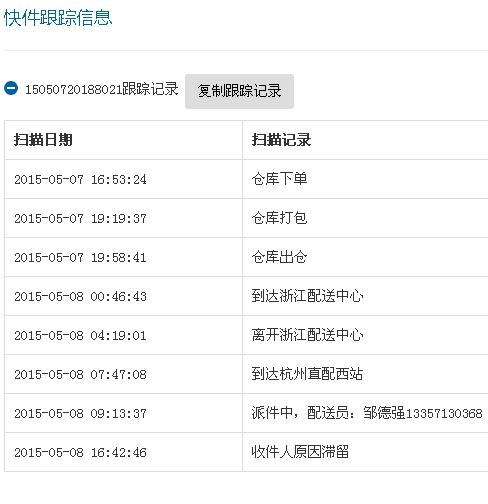This screenshot has height=504, width=488.
Task: Select date 2015-05-08 16:42:46
Action: (80, 452)
